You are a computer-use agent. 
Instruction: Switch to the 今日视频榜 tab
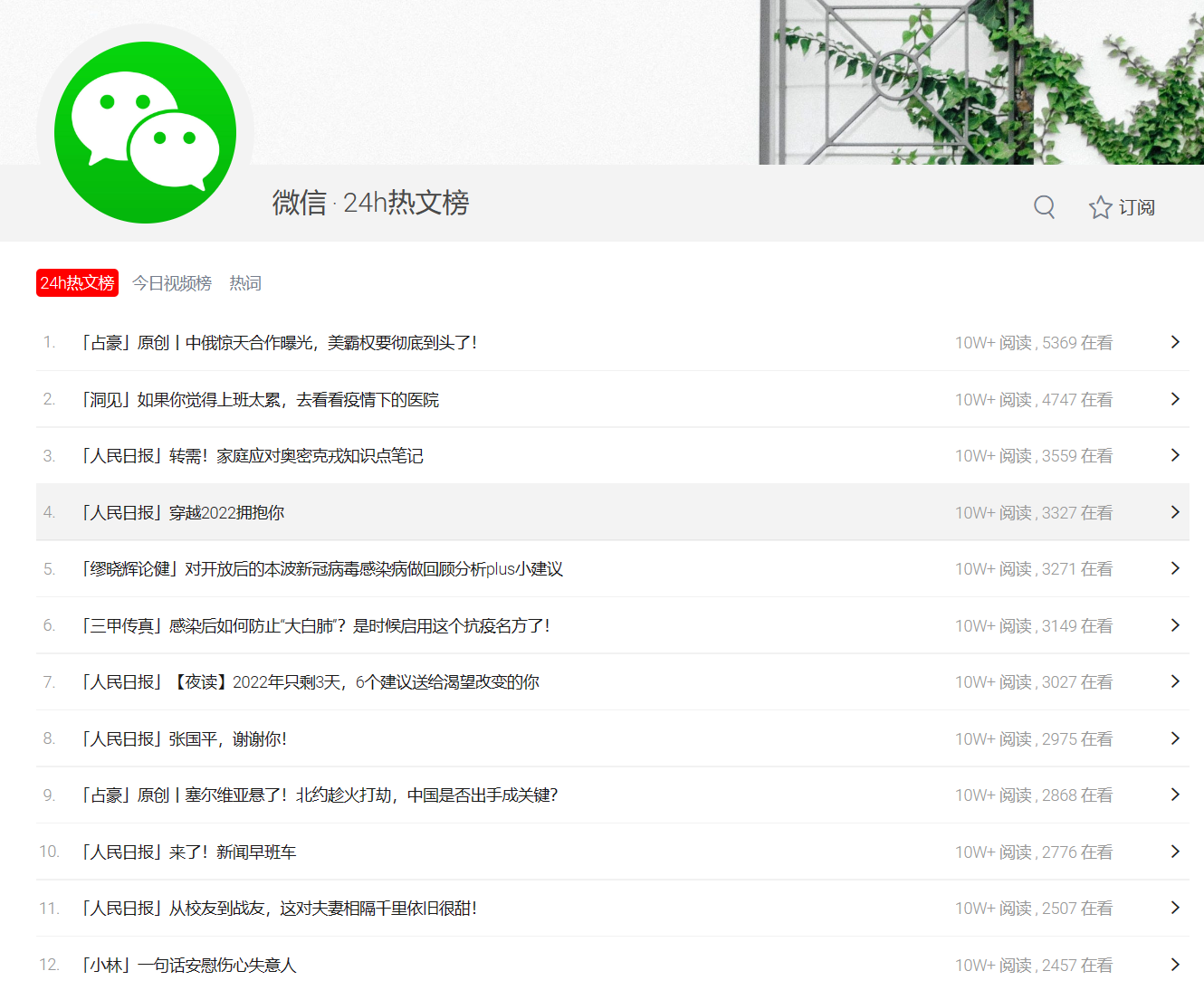click(x=172, y=283)
